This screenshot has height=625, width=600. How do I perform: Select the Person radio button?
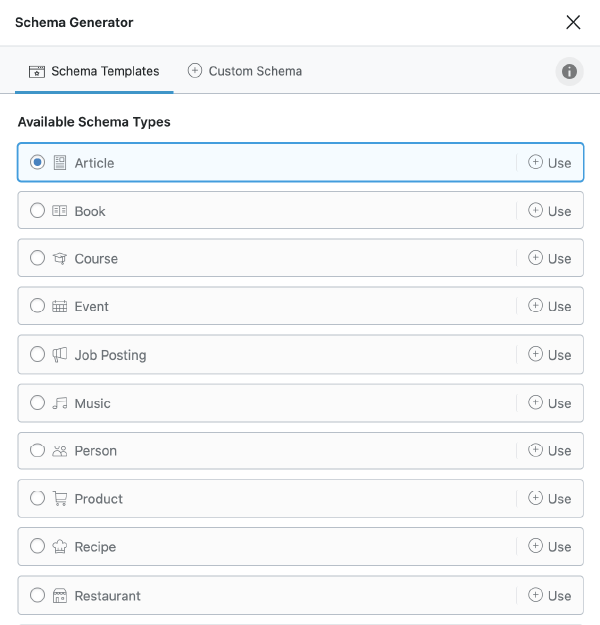(38, 451)
